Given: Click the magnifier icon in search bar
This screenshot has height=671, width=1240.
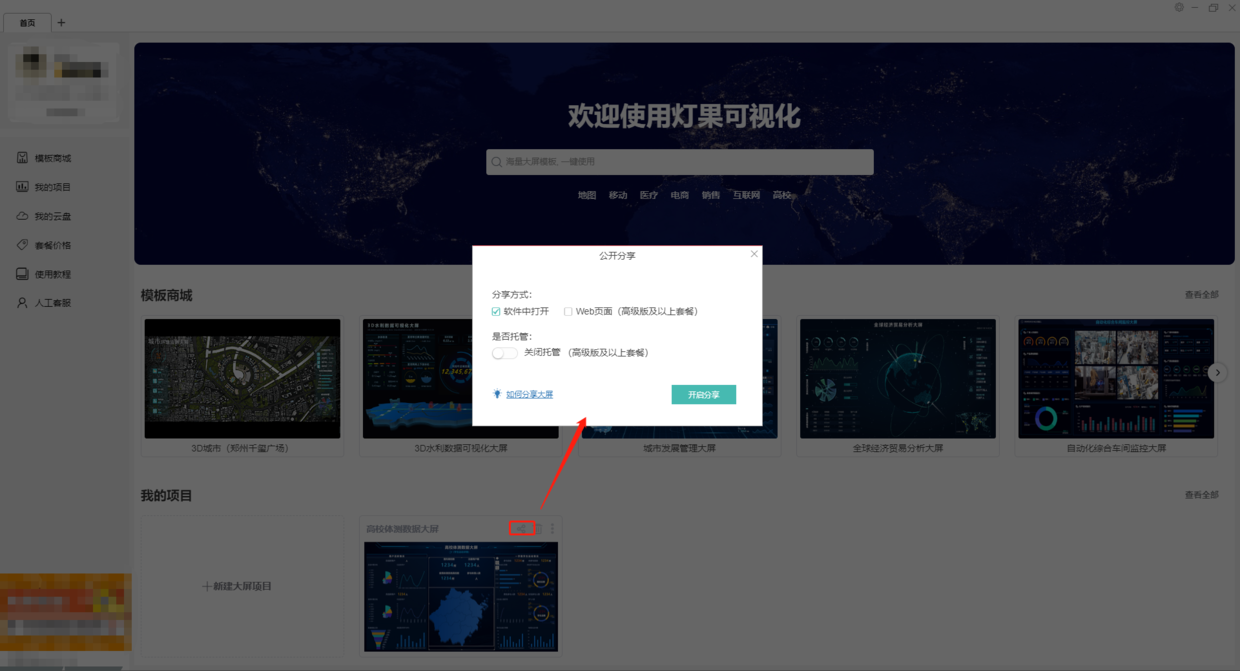Looking at the screenshot, I should point(497,162).
